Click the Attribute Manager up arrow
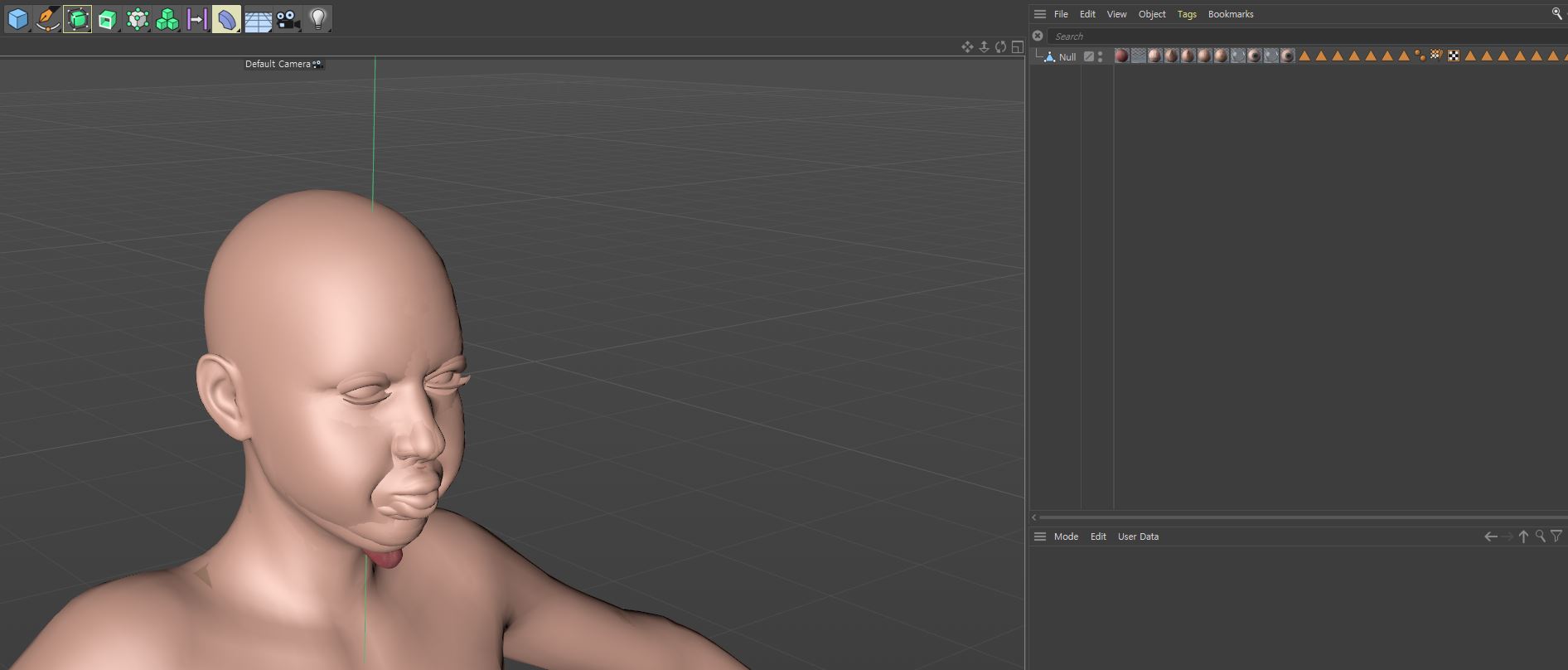1568x670 pixels. point(1523,536)
